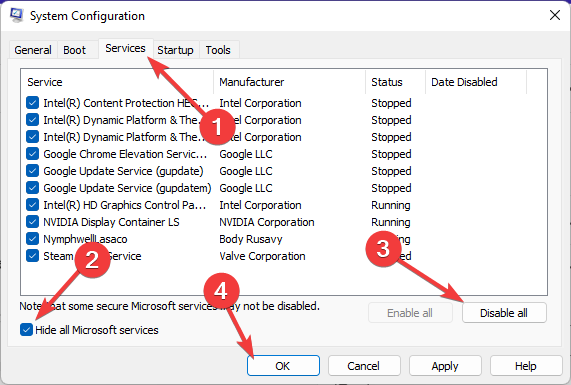Click the Apply button
Screen dimensions: 571x385
[445, 366]
